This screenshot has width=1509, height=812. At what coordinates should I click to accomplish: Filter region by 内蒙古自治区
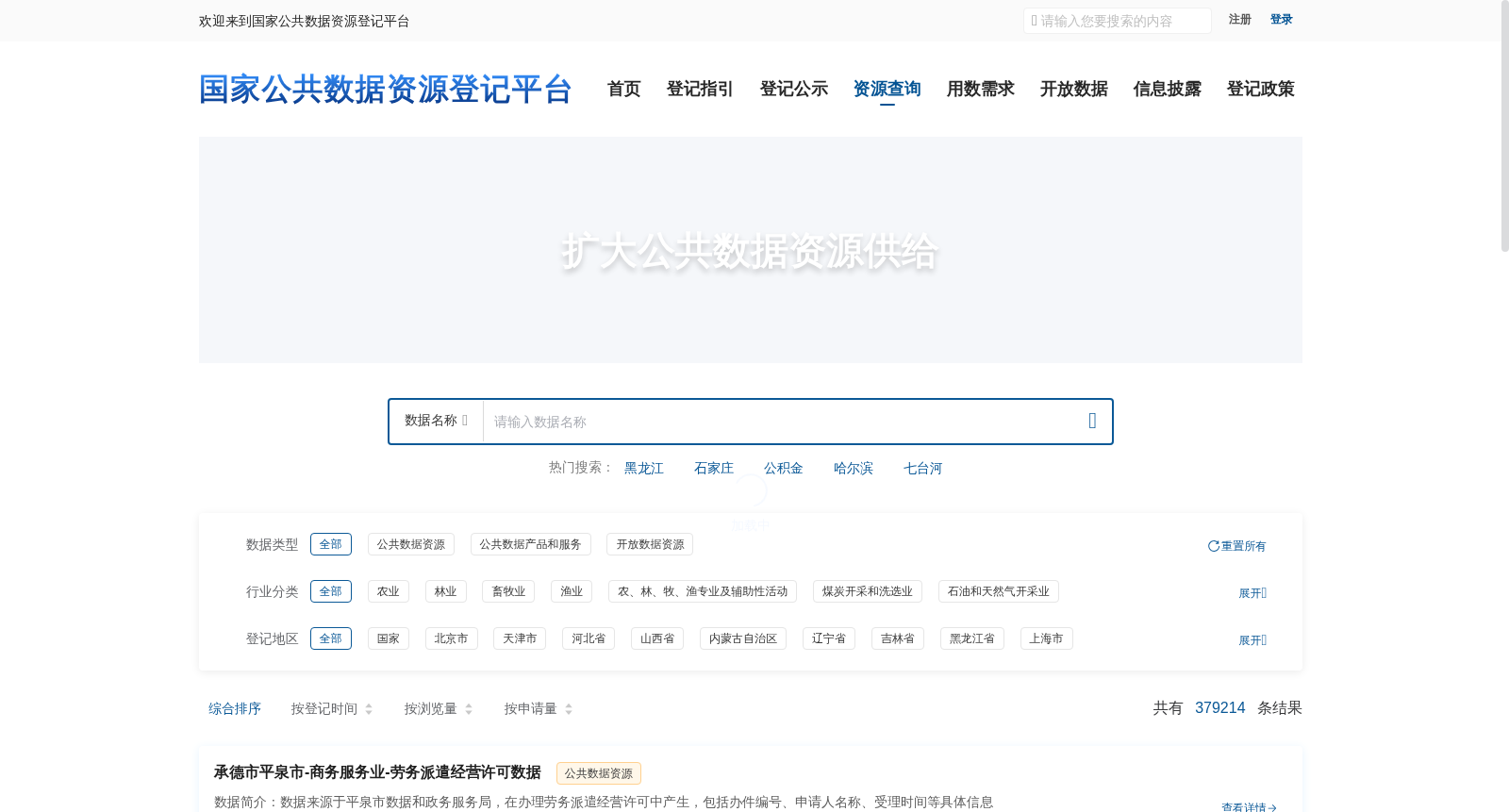coord(743,638)
